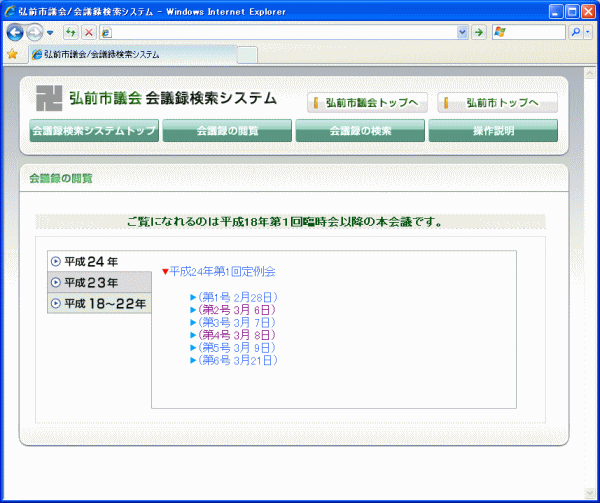Click the Internet Explorer title bar icon
This screenshot has height=503, width=600.
coord(10,11)
